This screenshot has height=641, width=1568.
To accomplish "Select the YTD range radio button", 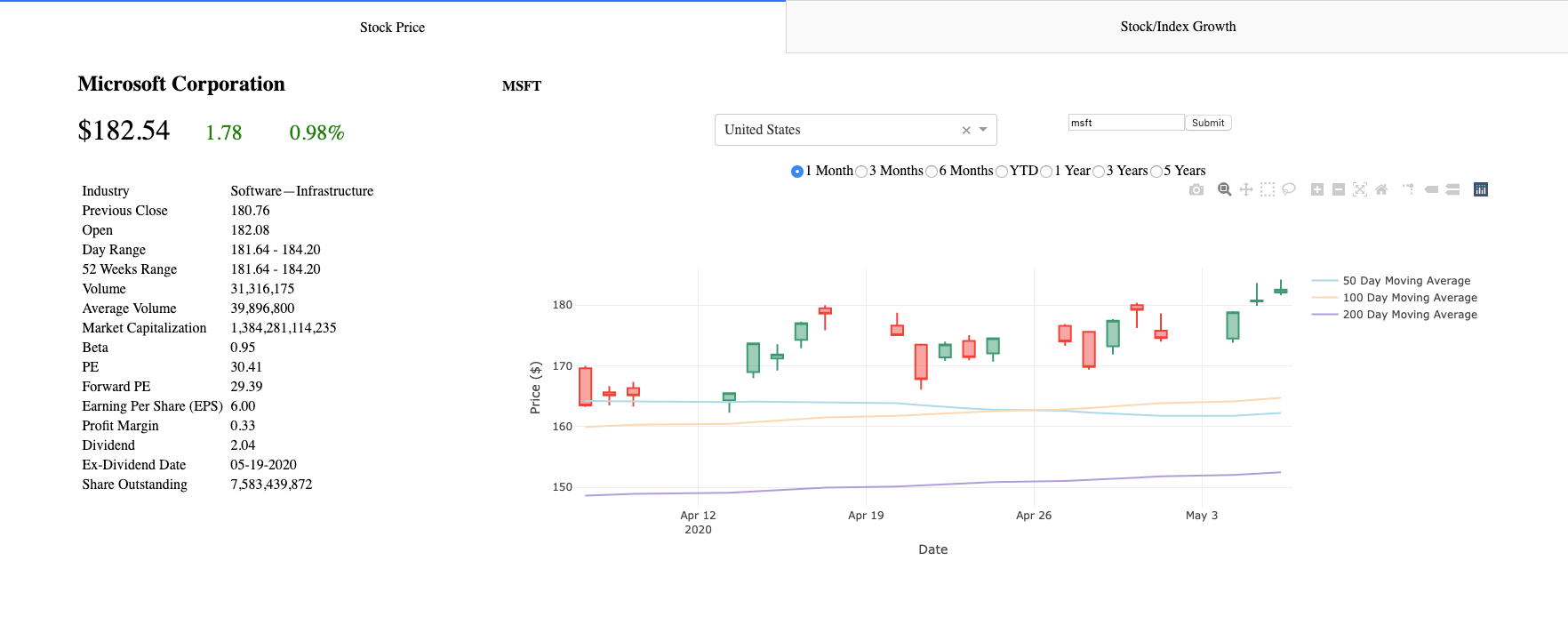I will pyautogui.click(x=1002, y=172).
